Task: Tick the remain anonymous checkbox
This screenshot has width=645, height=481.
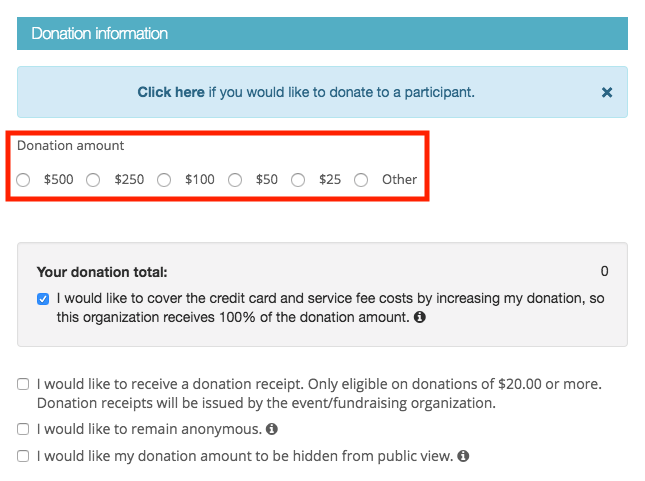Action: coord(23,429)
